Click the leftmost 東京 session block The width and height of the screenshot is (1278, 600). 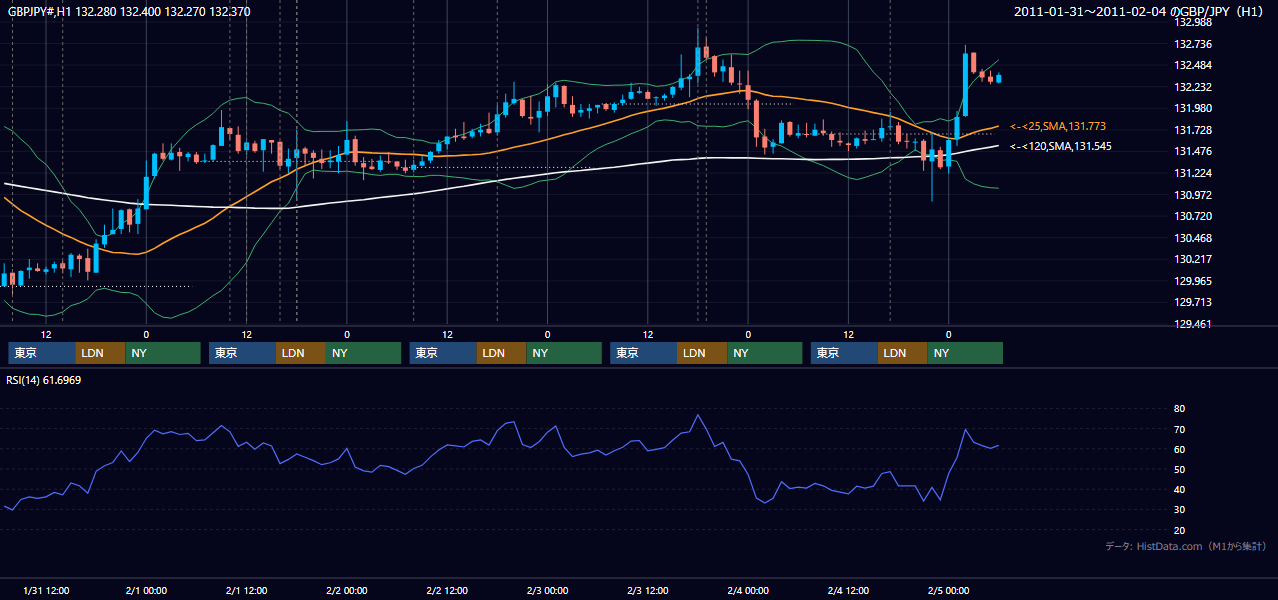tap(42, 353)
